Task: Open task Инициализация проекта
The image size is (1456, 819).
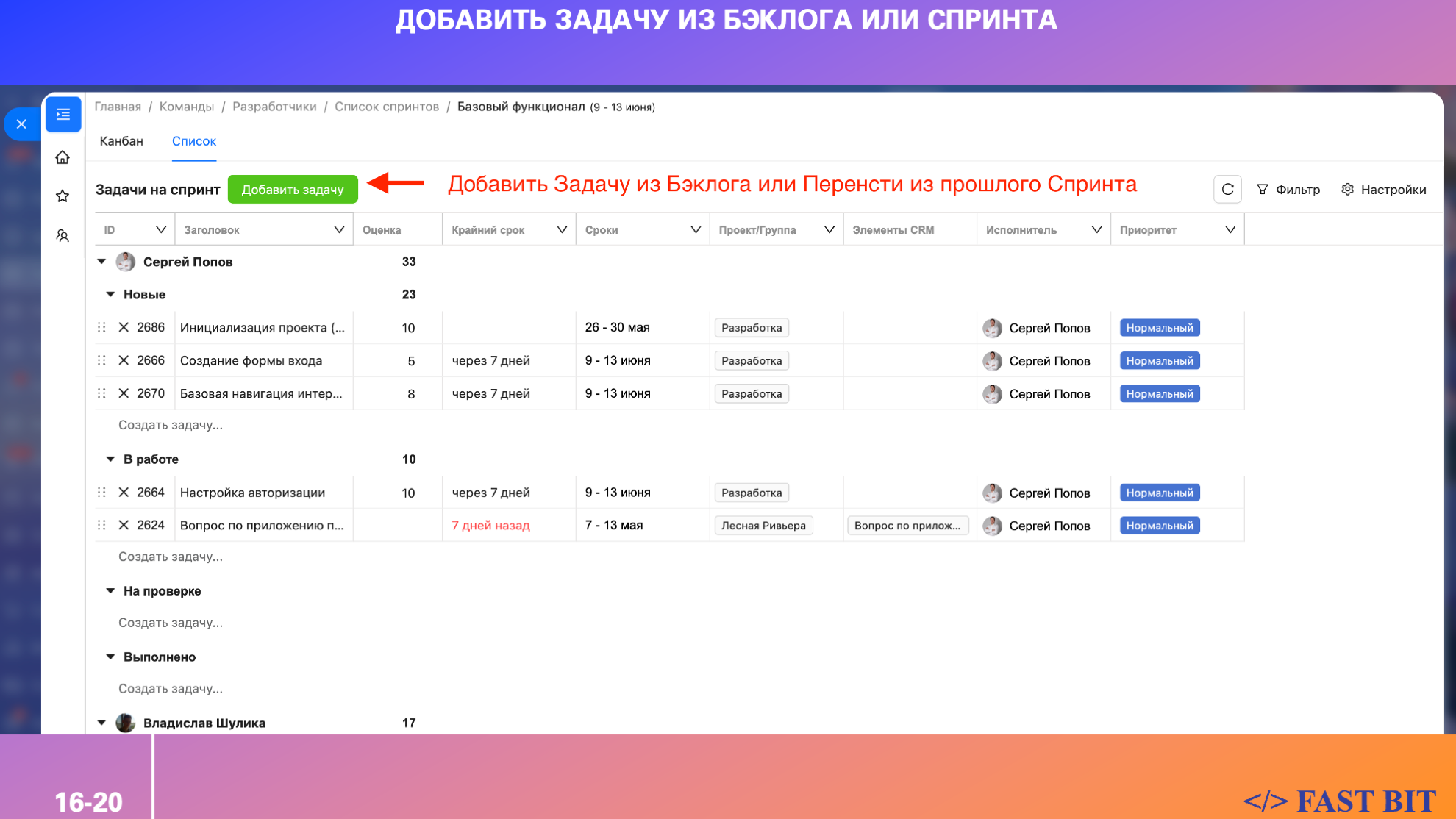Action: pyautogui.click(x=263, y=328)
